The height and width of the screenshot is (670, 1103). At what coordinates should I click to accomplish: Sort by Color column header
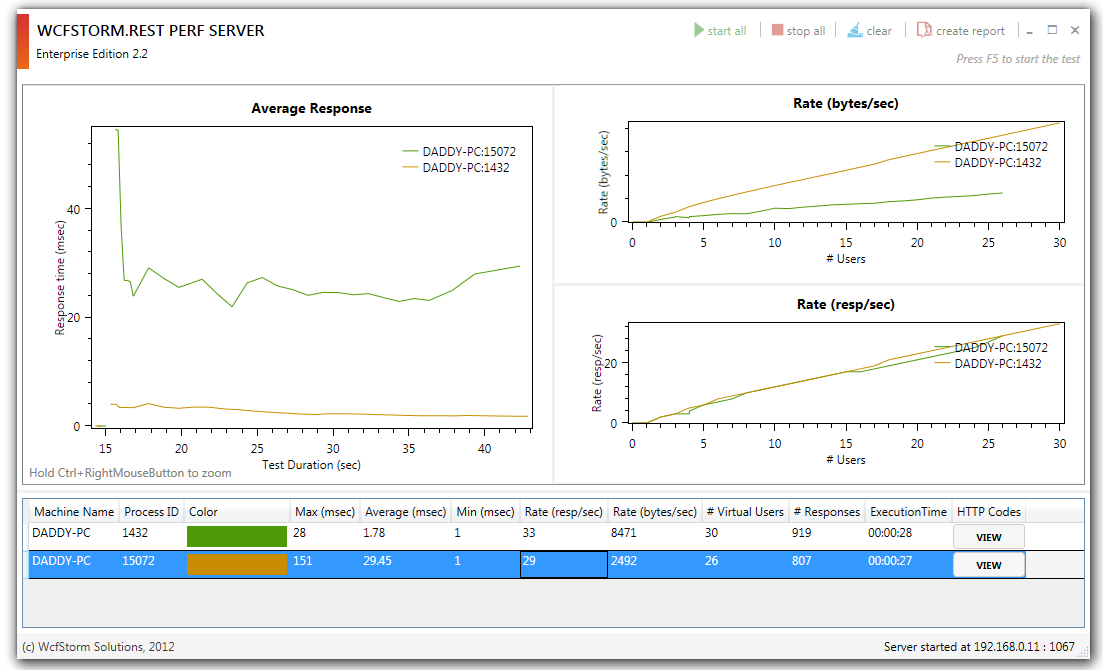click(237, 512)
